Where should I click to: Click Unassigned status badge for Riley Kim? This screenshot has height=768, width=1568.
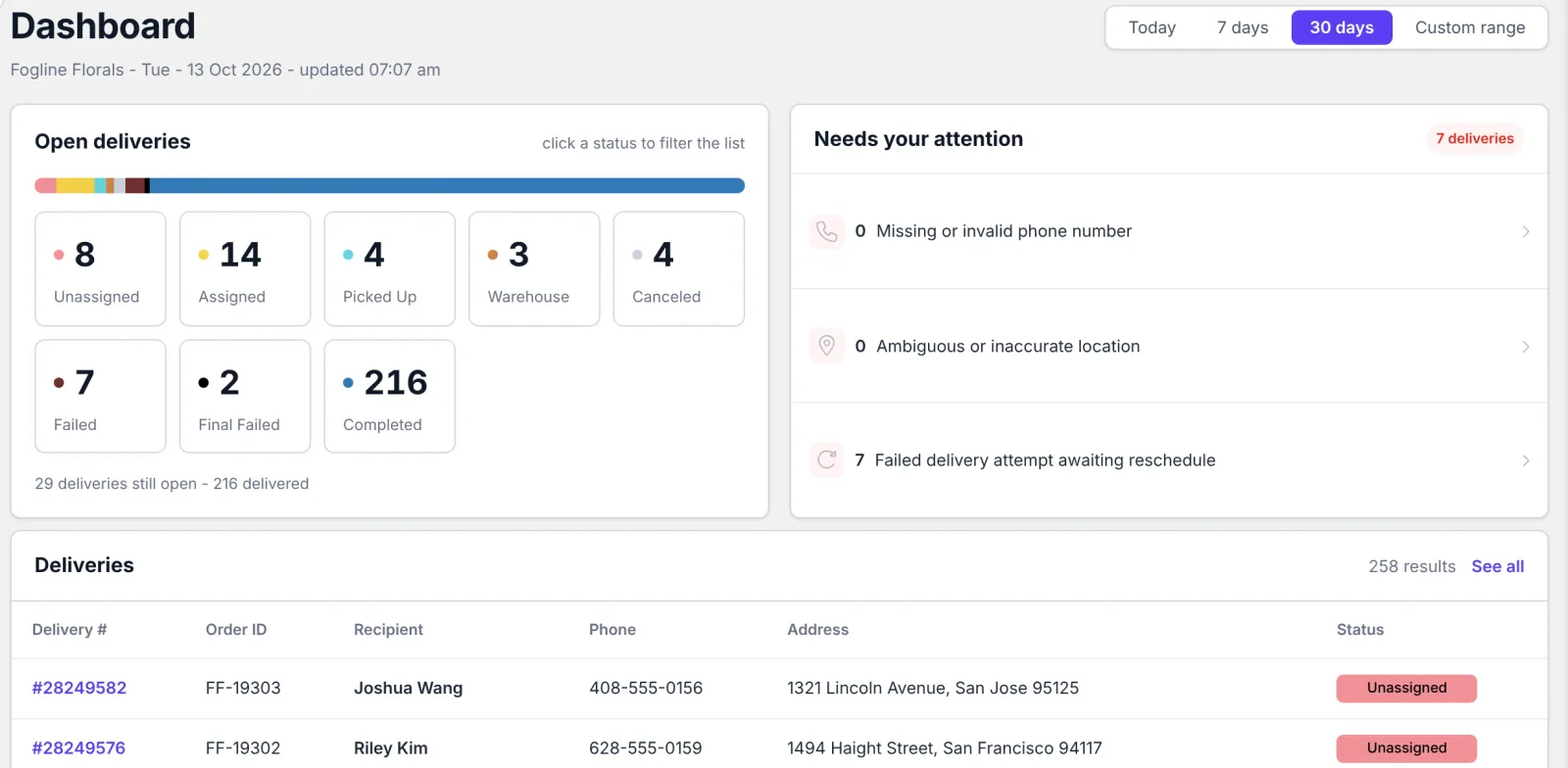pos(1406,747)
